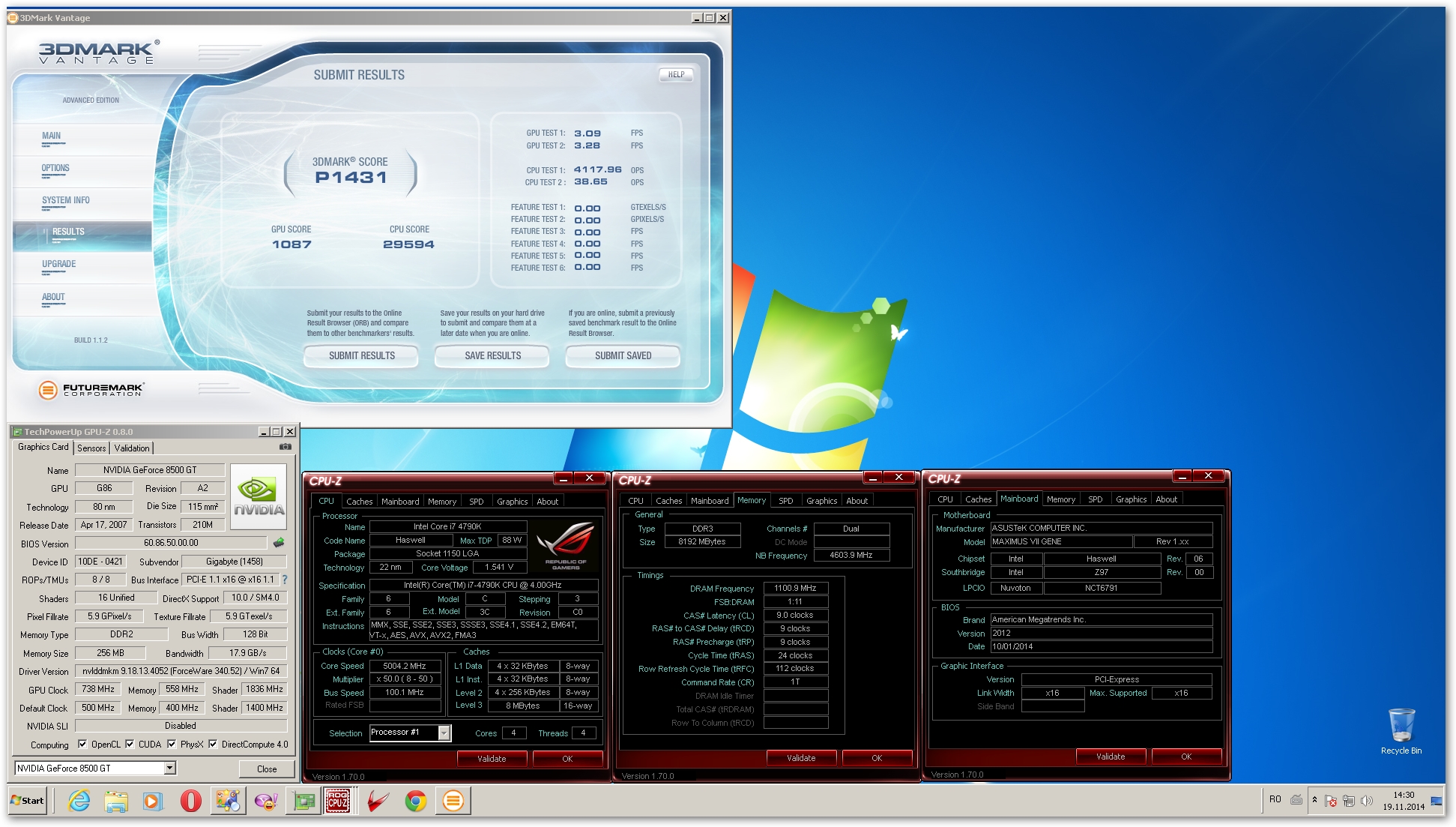Click the MAXIMUS VII GENE model field
Viewport: 1456px width, 827px height.
[x=1061, y=541]
